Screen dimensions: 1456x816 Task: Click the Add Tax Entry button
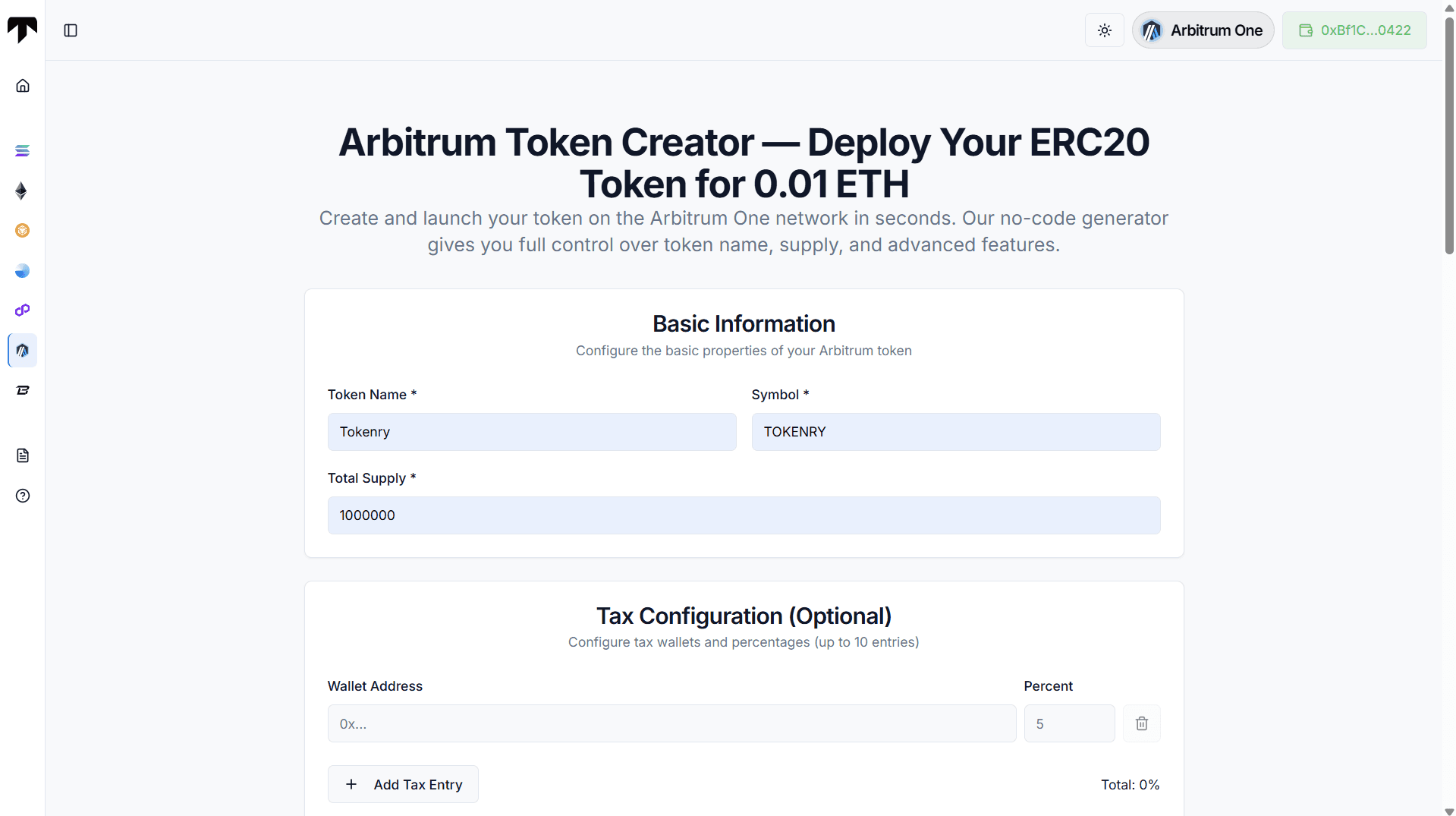(x=403, y=784)
